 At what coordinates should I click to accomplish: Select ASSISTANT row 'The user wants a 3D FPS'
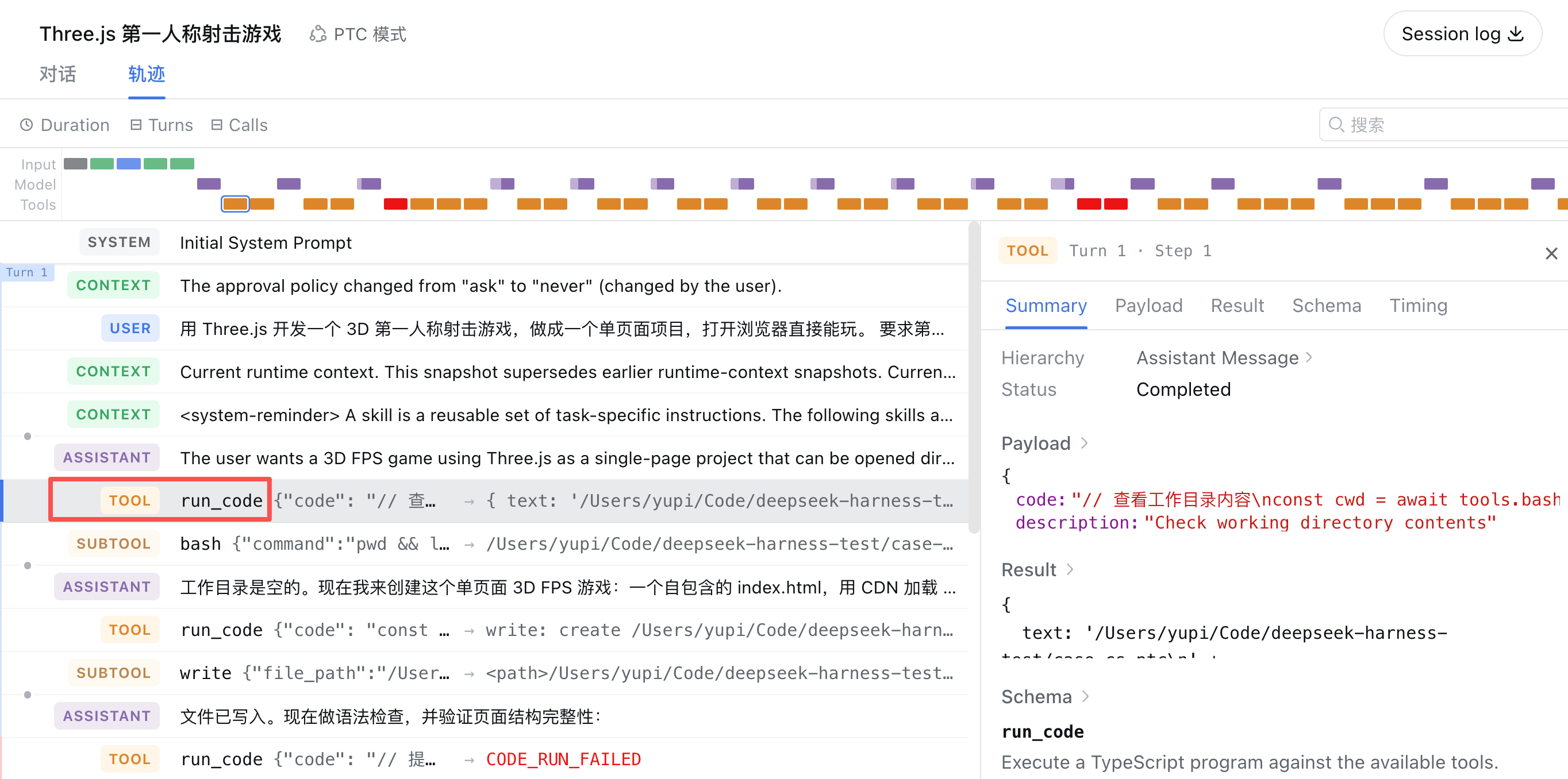click(x=485, y=458)
